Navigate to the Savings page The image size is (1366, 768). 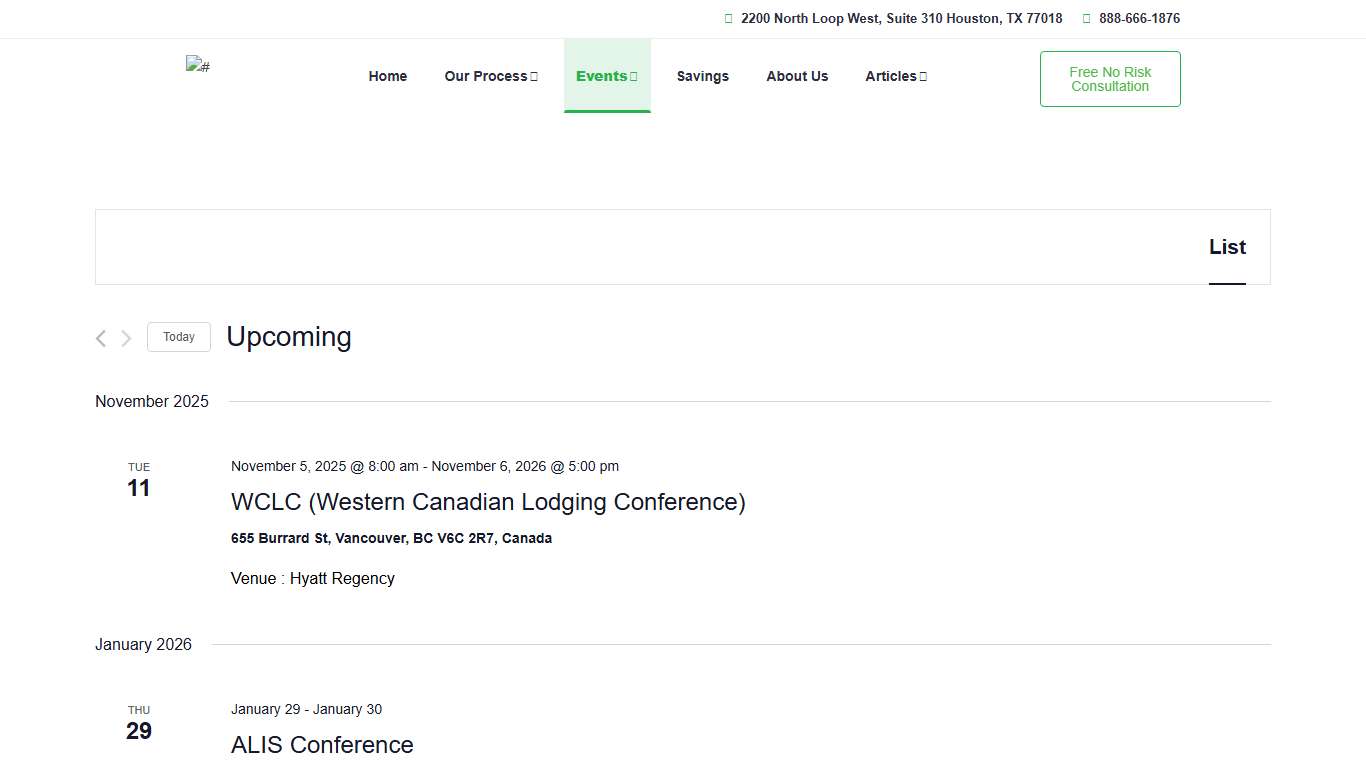tap(702, 76)
